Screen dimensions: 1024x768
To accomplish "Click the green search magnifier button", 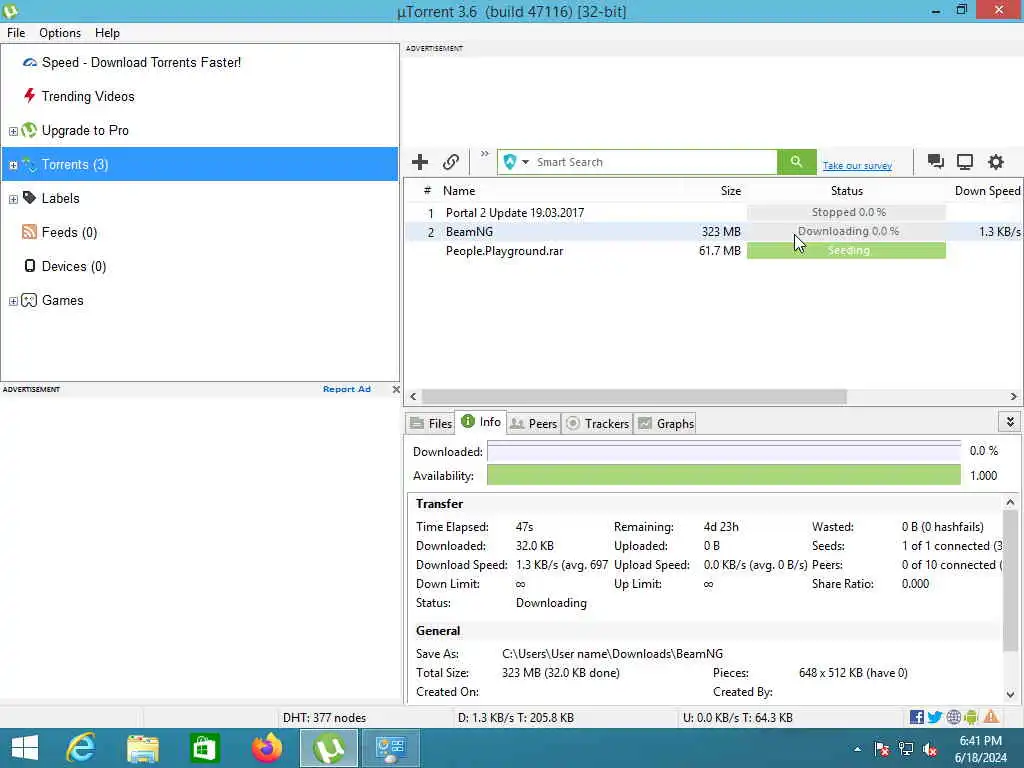I will [796, 162].
